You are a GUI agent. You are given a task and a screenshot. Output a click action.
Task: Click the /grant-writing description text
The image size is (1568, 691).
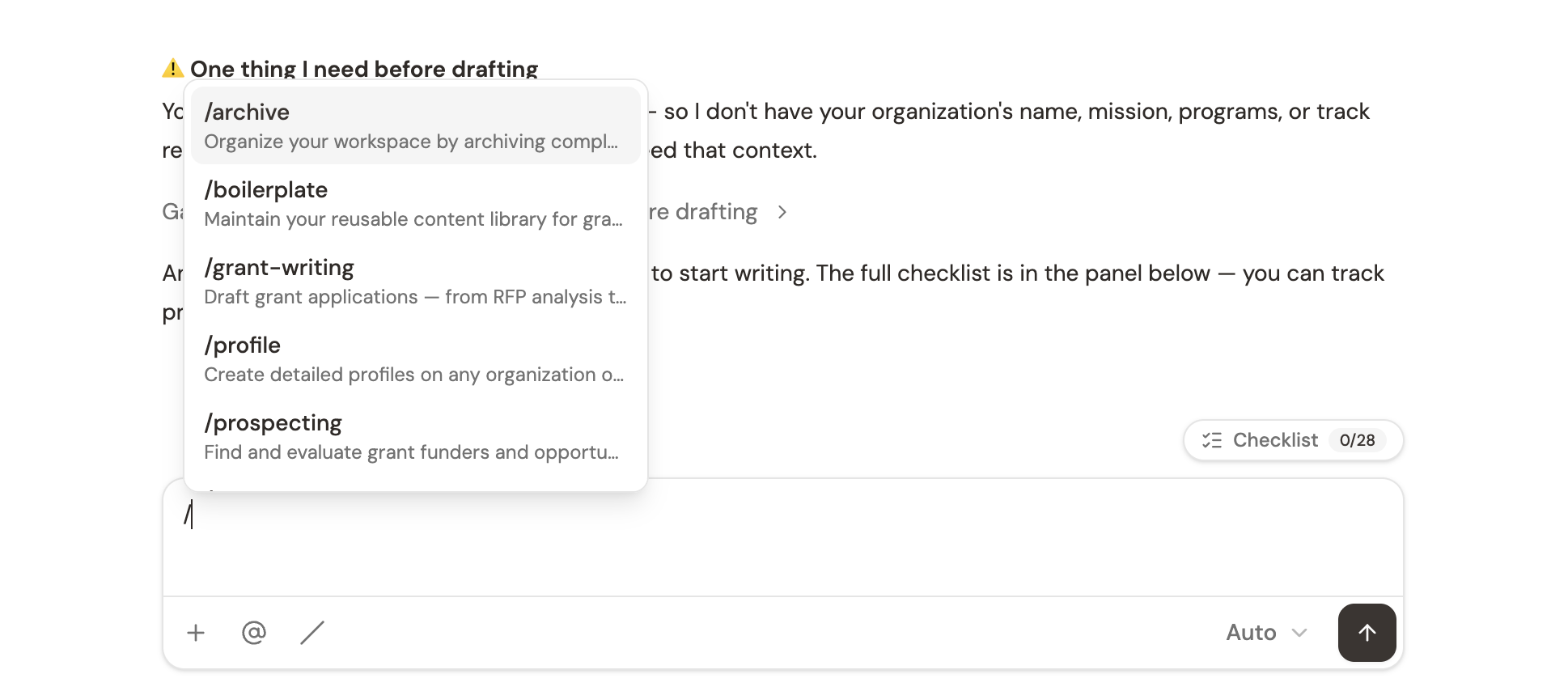[x=415, y=297]
